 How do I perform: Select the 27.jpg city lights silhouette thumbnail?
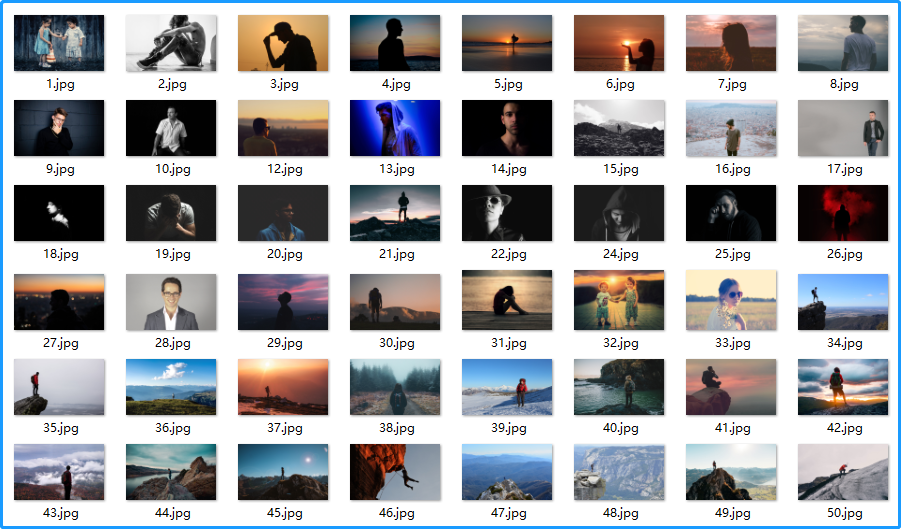59,302
